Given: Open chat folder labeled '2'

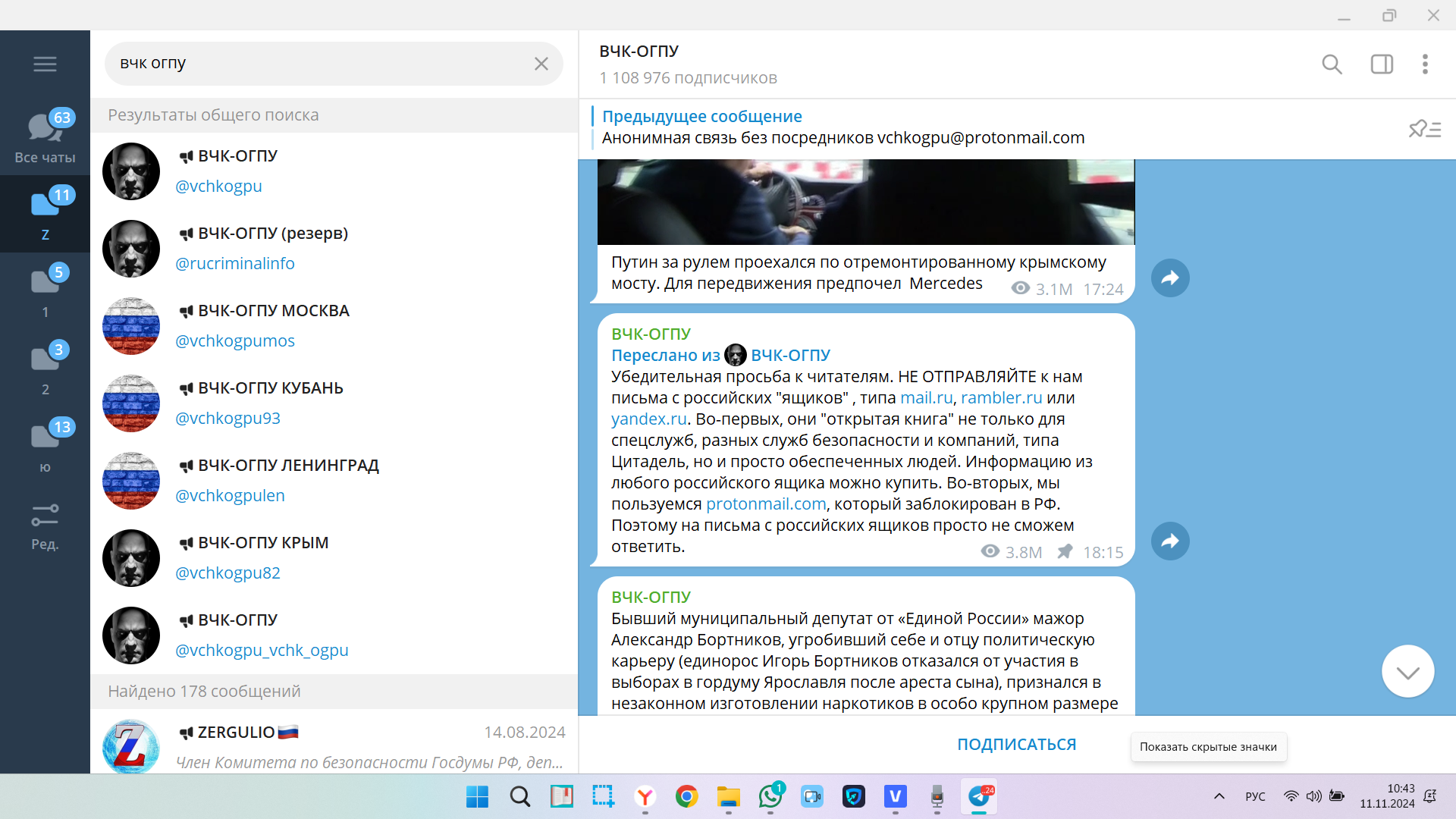Looking at the screenshot, I should tap(45, 369).
